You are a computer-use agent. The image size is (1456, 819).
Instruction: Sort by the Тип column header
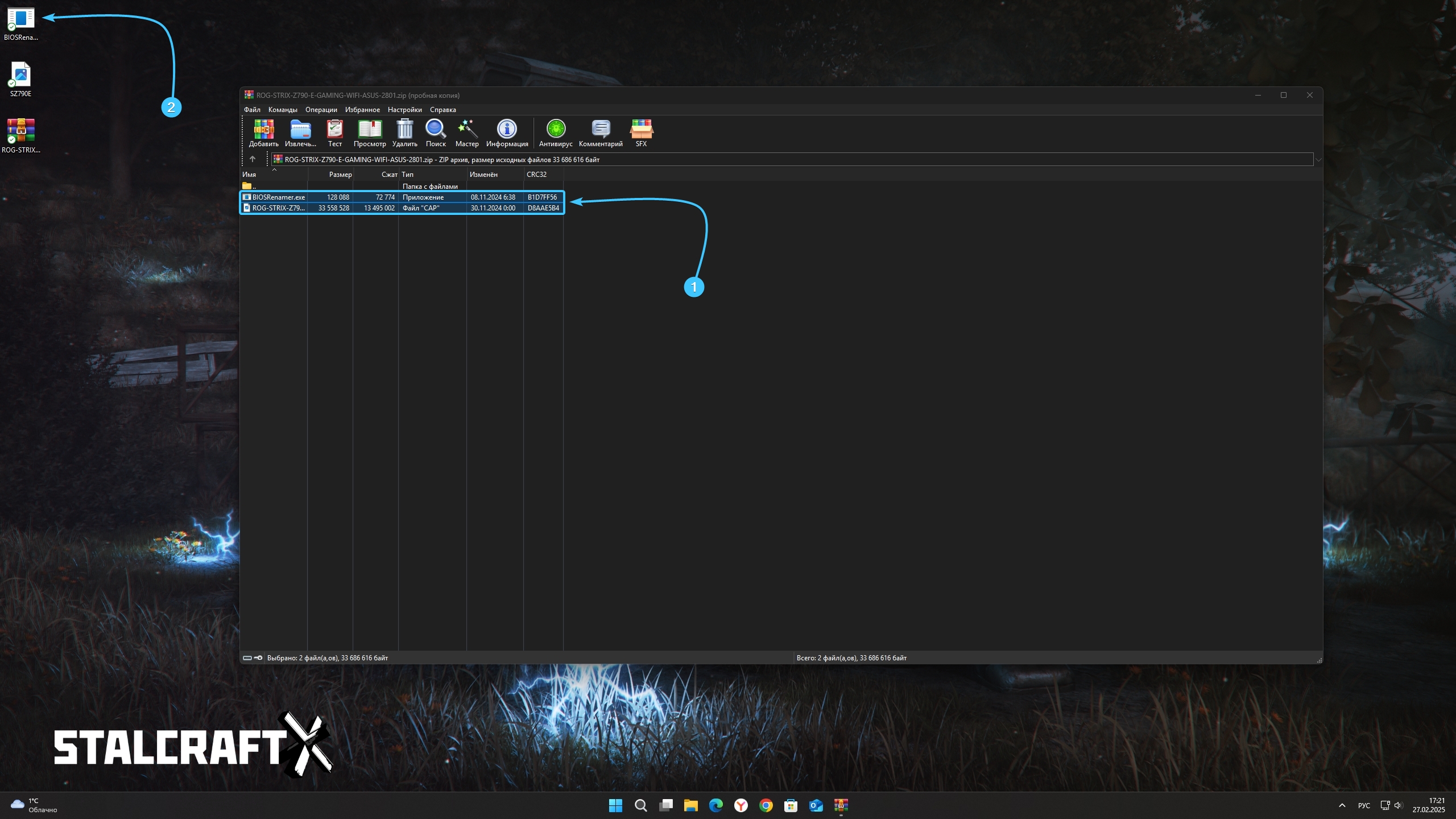(x=433, y=175)
